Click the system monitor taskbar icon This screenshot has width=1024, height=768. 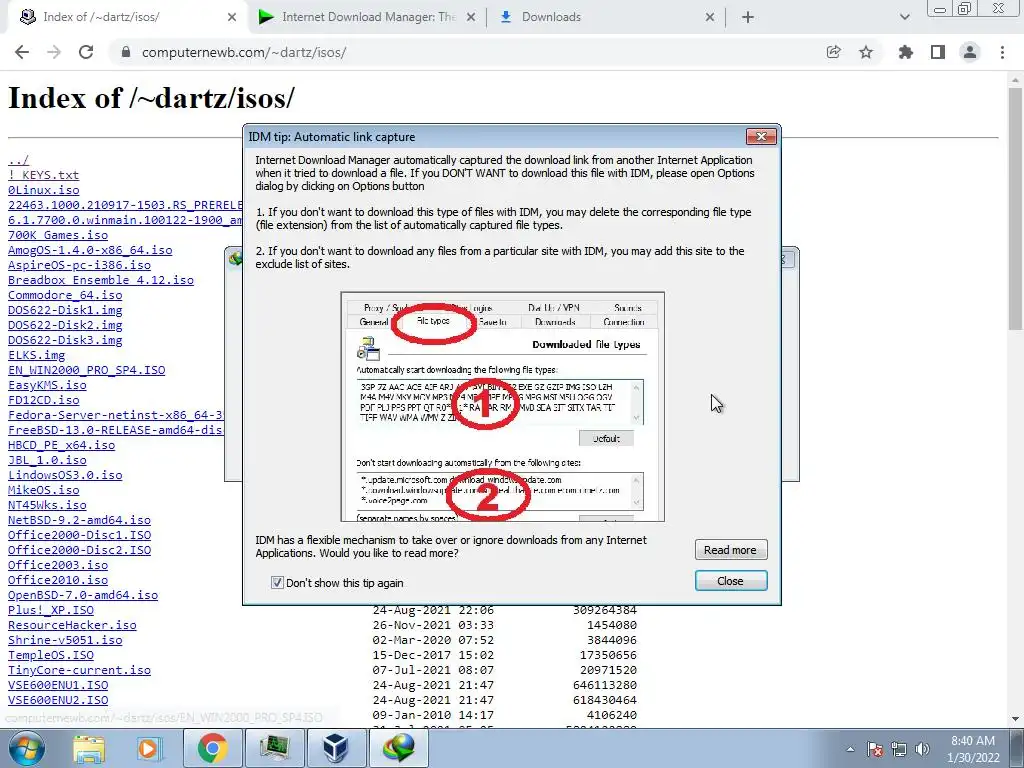click(274, 748)
